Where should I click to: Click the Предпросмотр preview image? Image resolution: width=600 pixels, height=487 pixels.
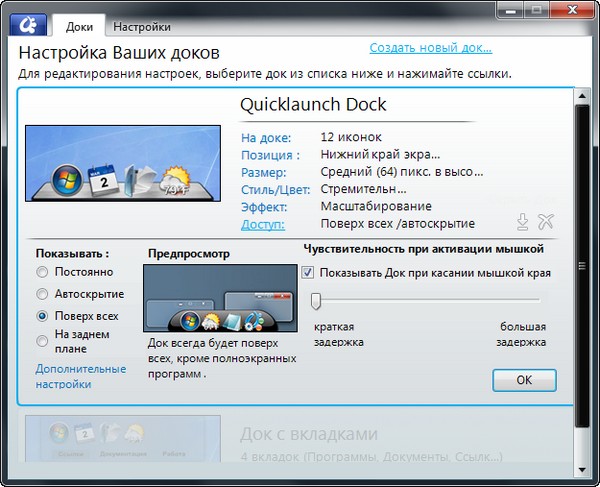(220, 298)
